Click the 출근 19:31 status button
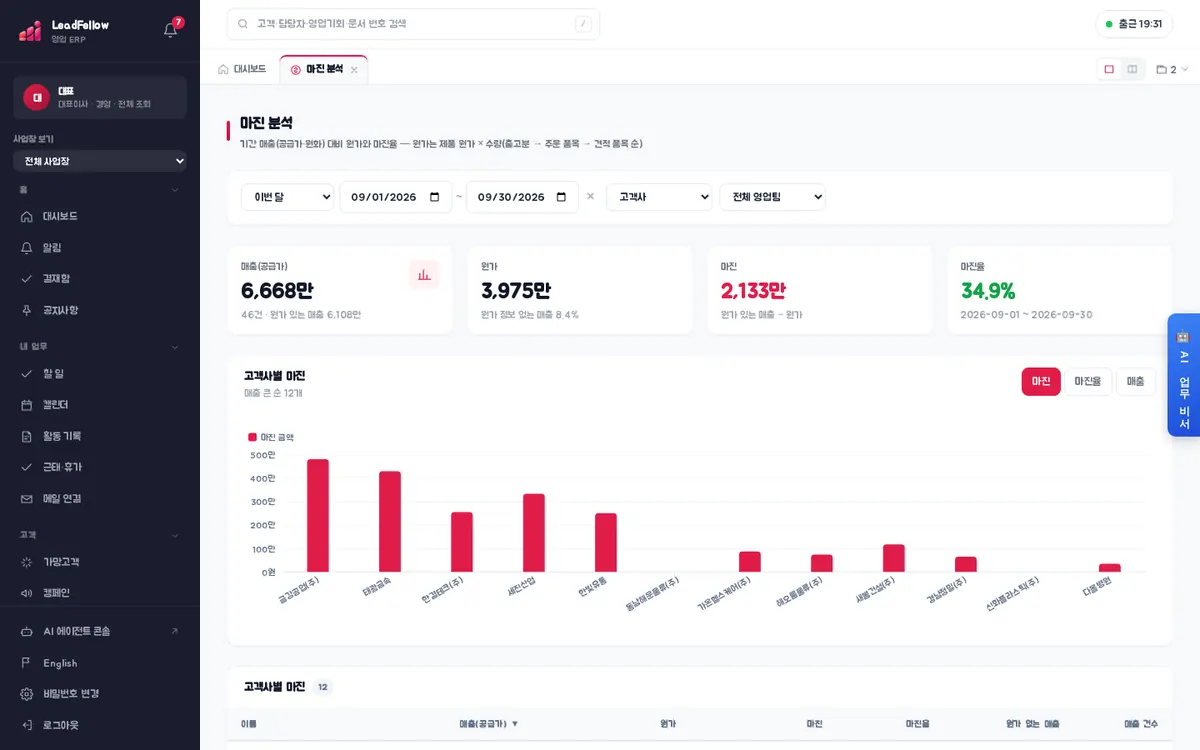The width and height of the screenshot is (1200, 750). (x=1134, y=24)
